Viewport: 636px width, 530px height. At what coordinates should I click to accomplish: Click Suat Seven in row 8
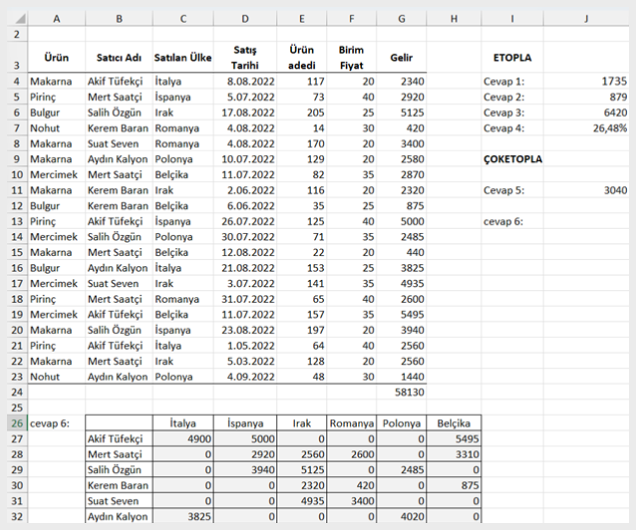coord(119,144)
